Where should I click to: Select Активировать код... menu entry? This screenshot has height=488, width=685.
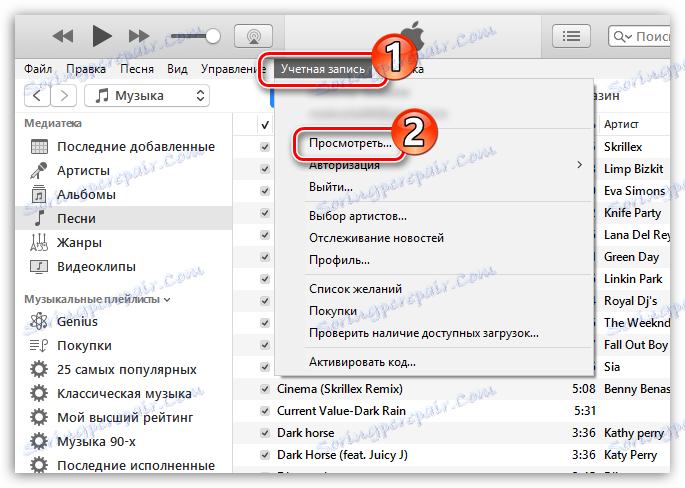point(363,362)
